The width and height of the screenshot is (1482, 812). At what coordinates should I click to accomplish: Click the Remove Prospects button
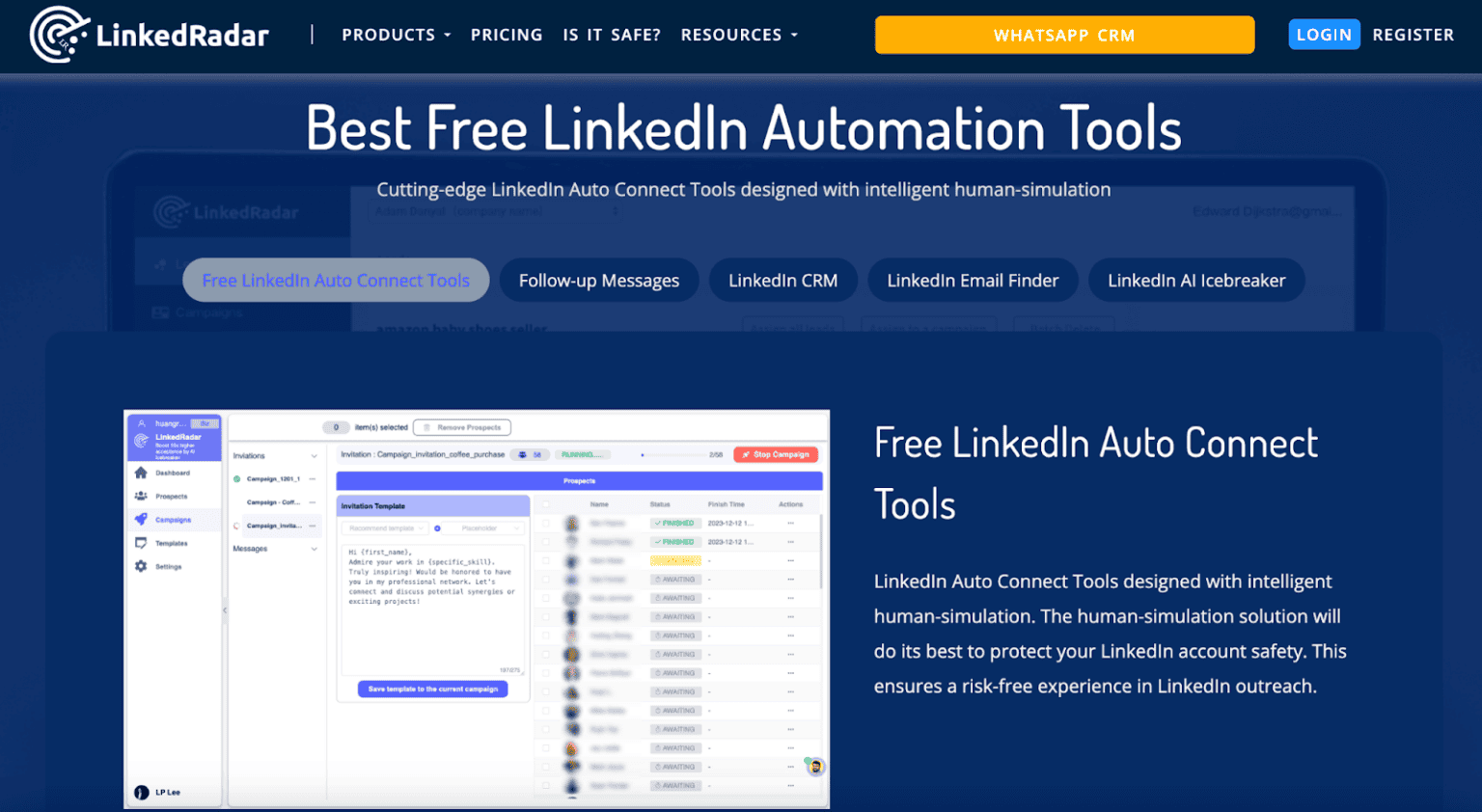[x=462, y=427]
